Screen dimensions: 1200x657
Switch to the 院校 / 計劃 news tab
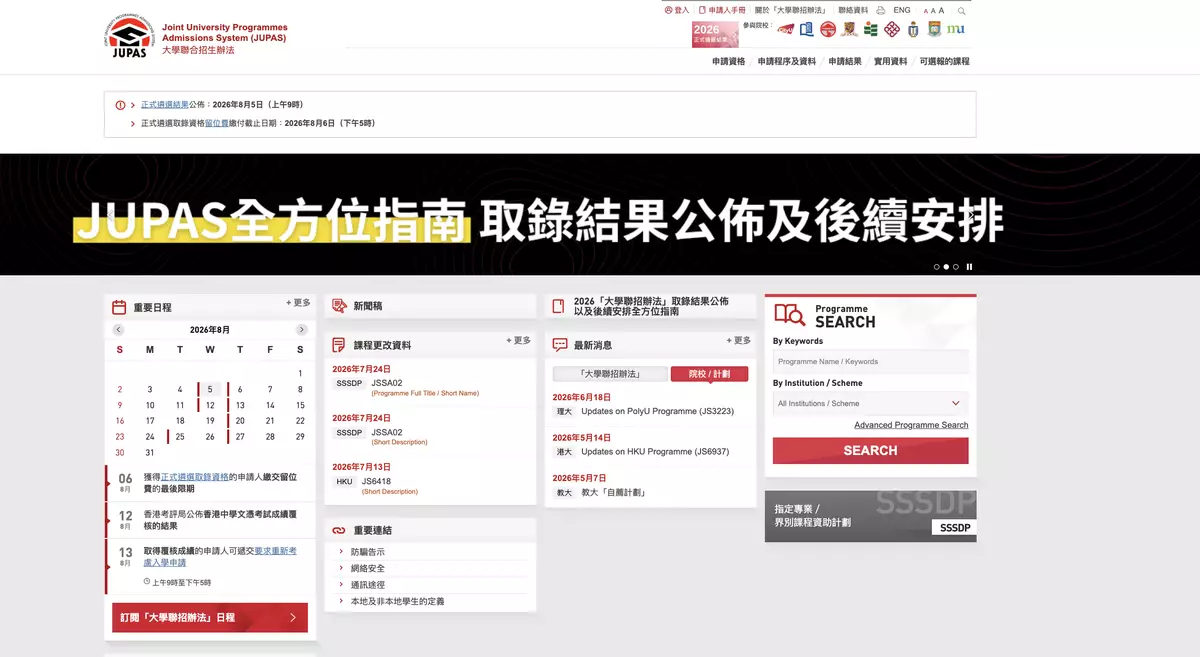[709, 374]
